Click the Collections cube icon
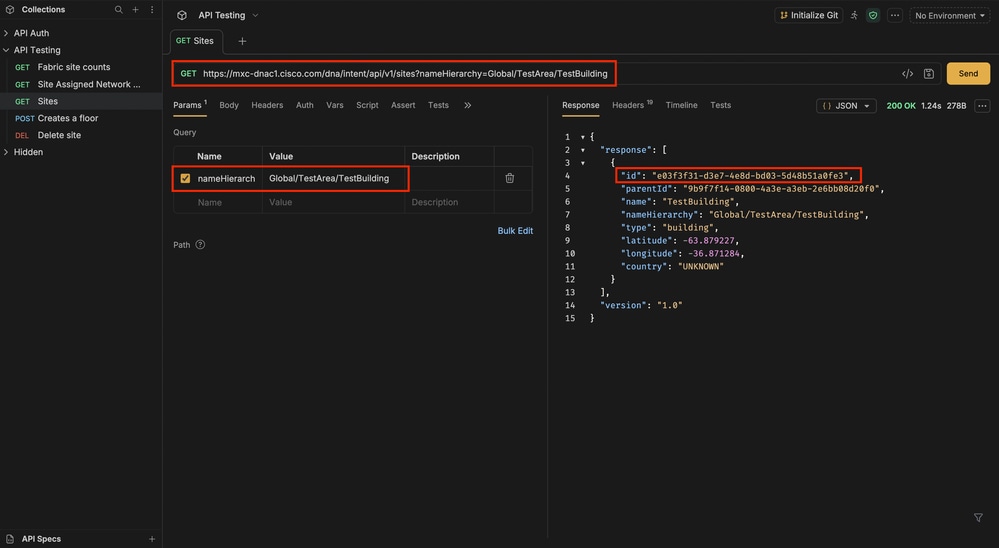 [x=10, y=10]
